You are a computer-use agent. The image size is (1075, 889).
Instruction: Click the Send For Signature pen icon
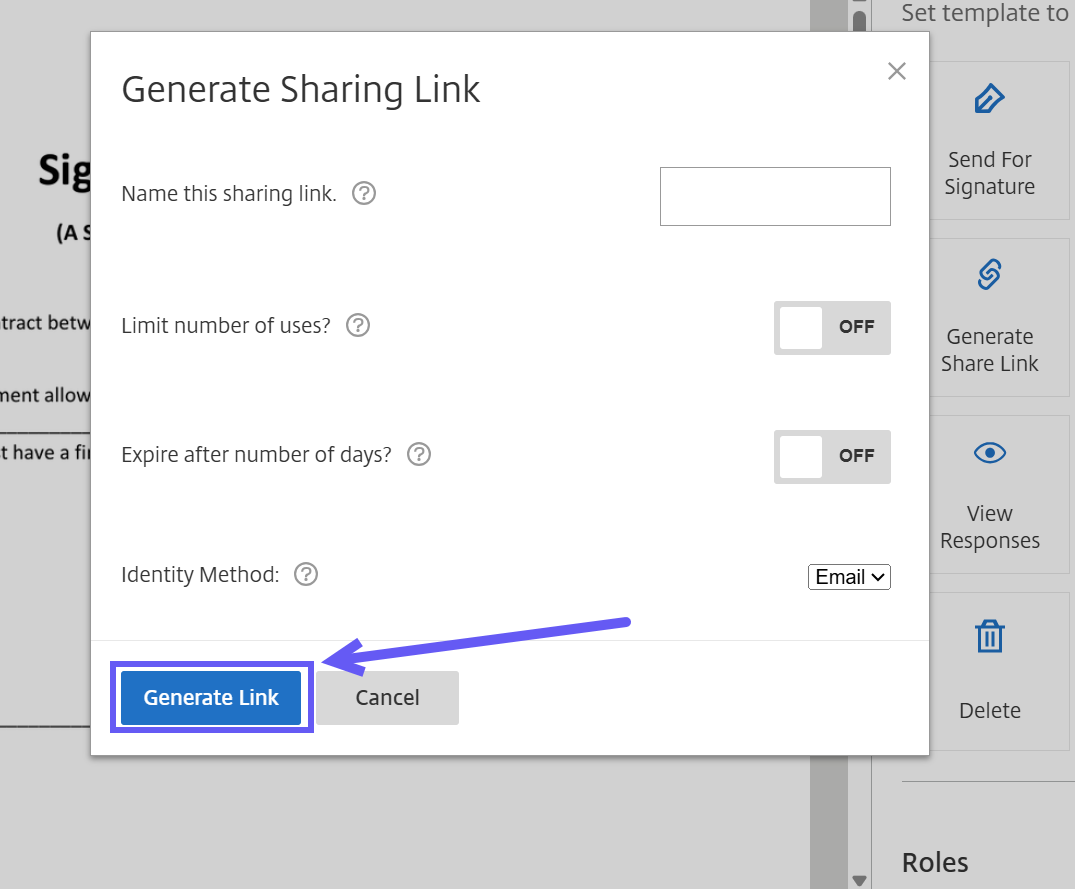pos(989,100)
